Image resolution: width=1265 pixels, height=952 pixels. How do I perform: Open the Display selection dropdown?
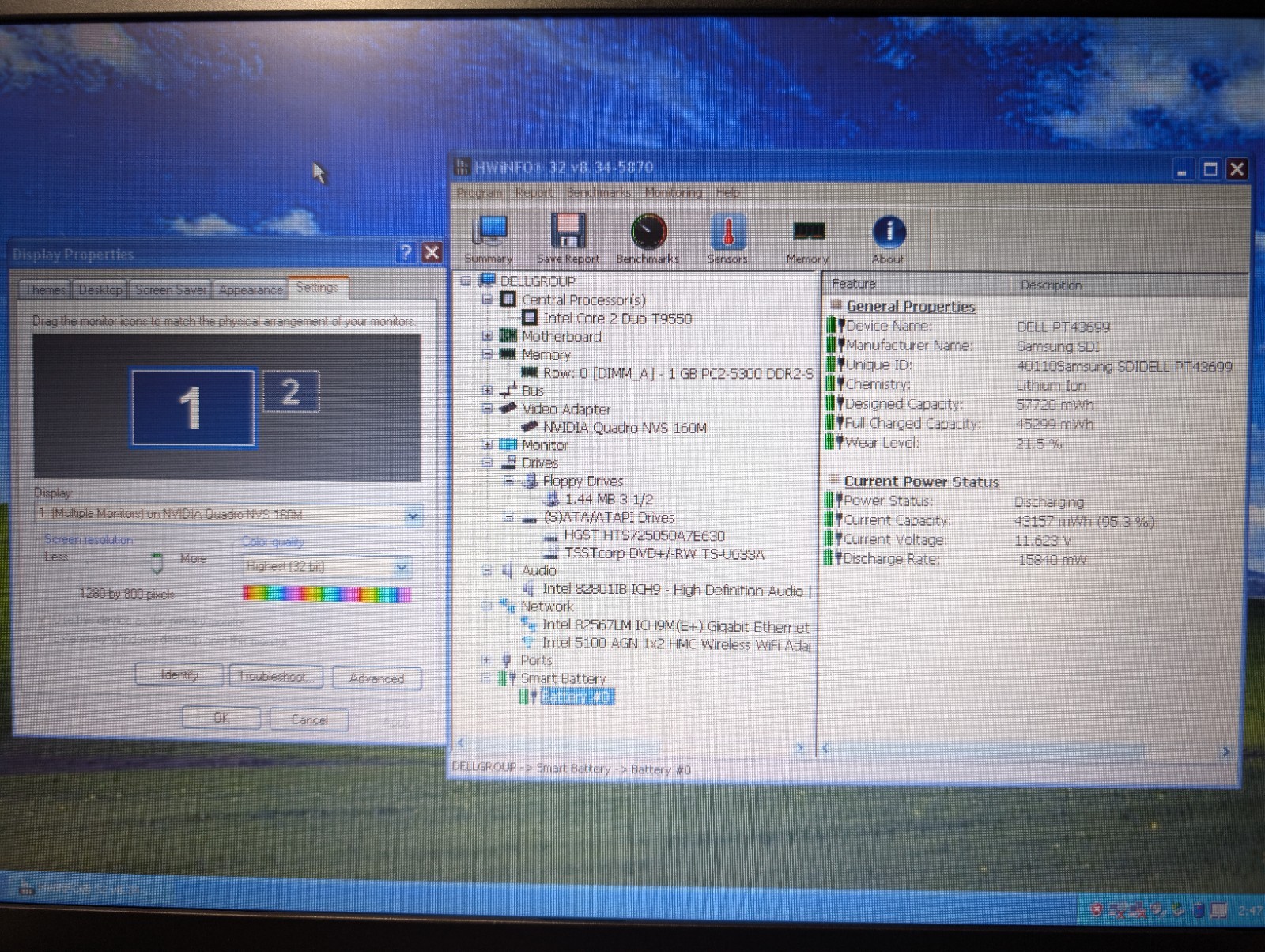tap(413, 516)
